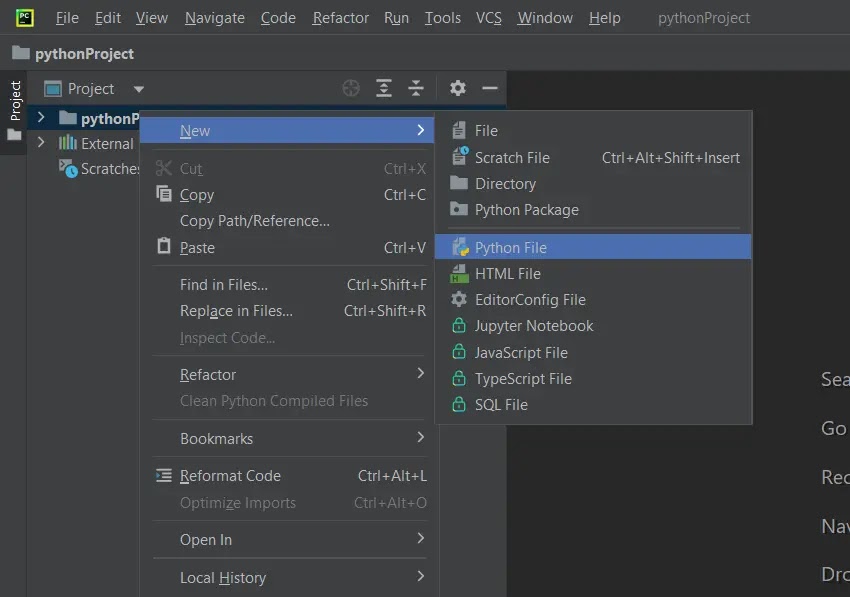Click the Project view window icon

53,88
